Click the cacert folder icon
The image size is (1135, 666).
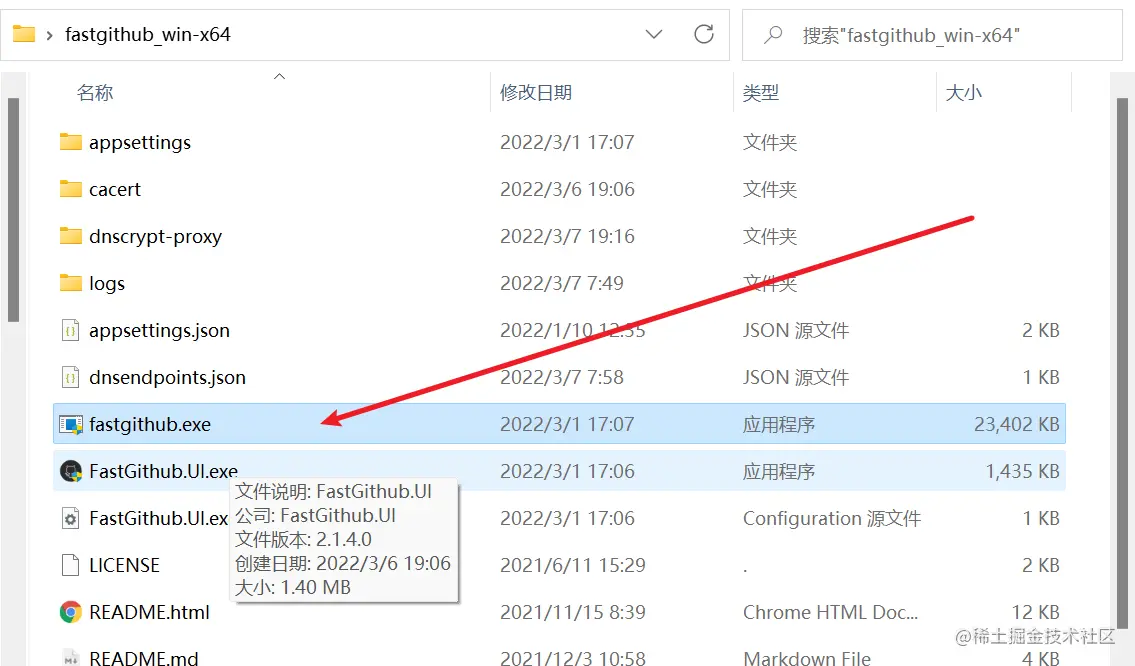coord(70,188)
